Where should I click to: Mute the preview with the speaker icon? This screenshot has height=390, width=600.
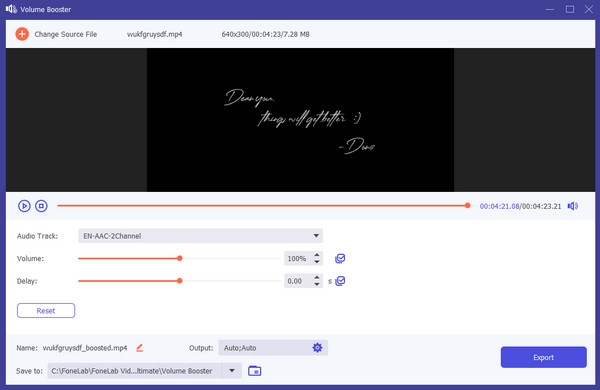(572, 206)
